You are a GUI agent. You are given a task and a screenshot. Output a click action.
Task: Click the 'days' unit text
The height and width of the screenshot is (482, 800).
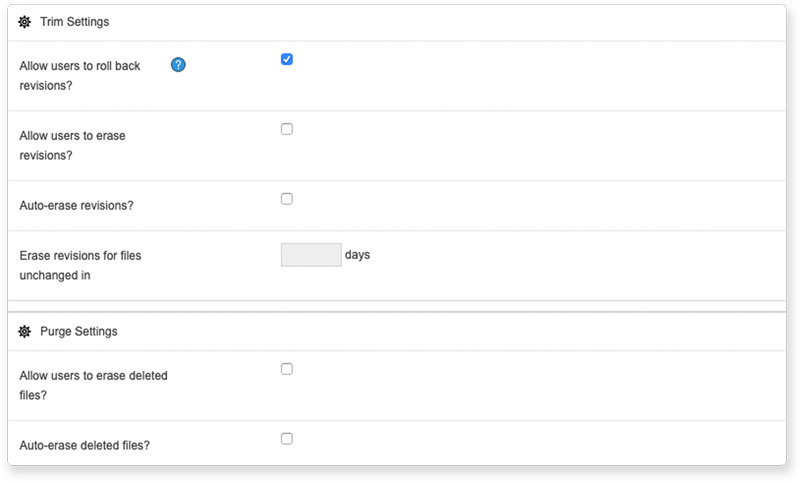coord(357,255)
